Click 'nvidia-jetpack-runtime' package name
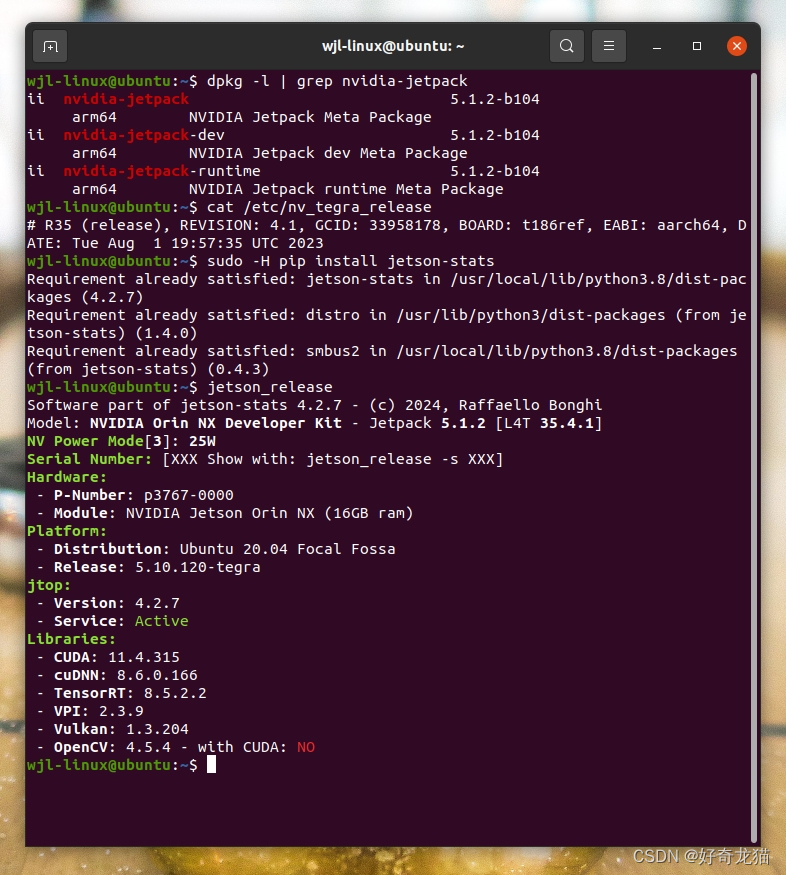This screenshot has width=786, height=875. [x=162, y=171]
